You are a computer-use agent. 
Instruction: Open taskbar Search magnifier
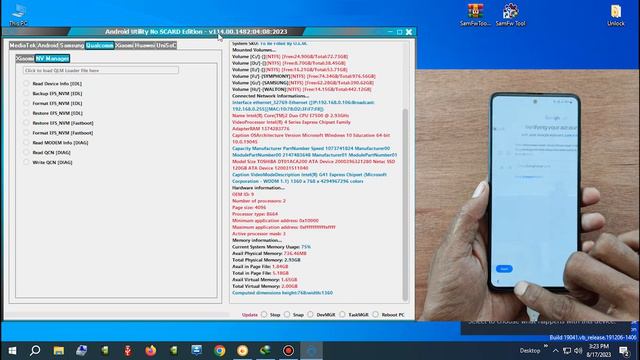point(35,351)
